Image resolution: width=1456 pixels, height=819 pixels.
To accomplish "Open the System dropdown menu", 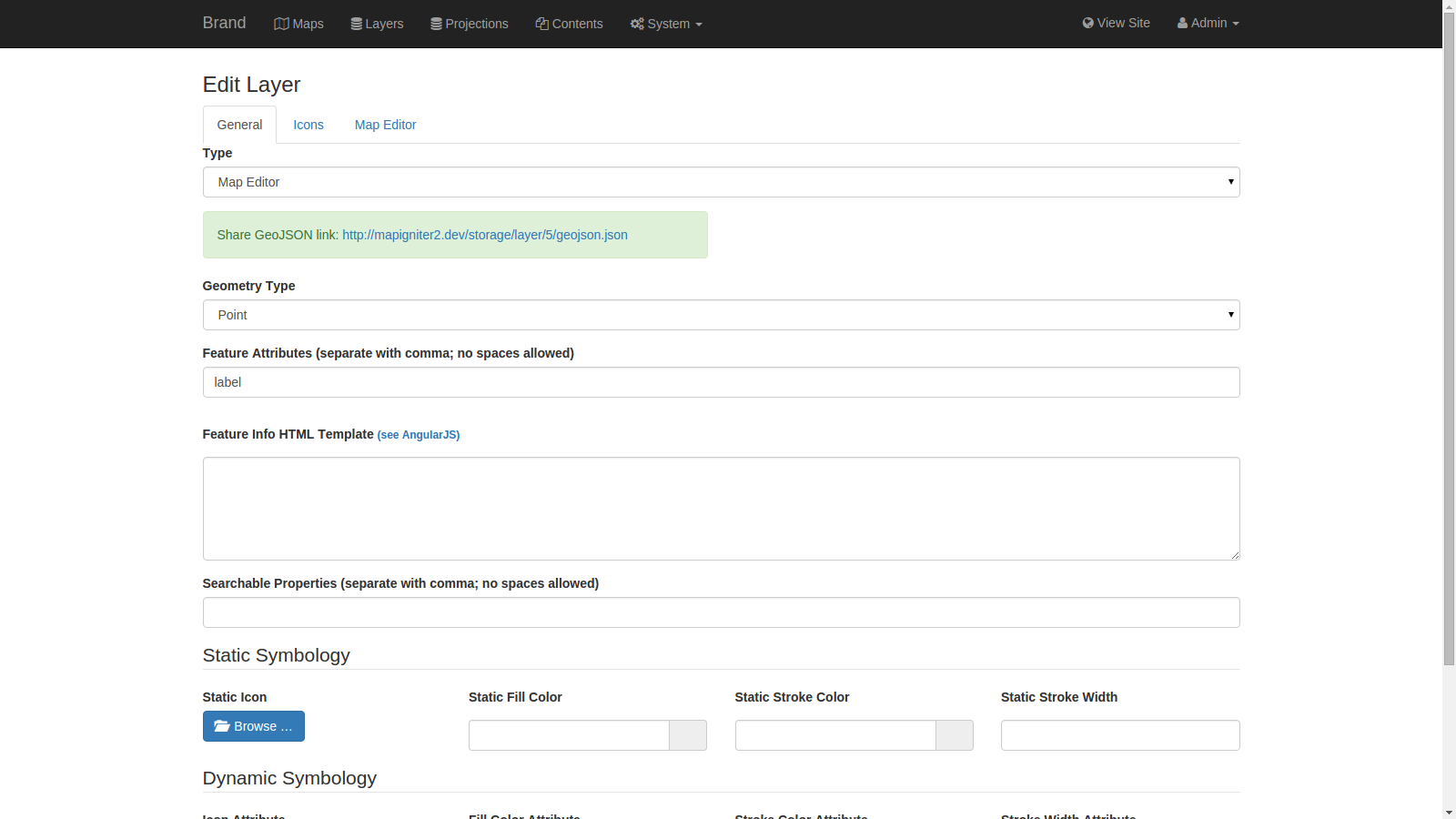I will point(666,24).
